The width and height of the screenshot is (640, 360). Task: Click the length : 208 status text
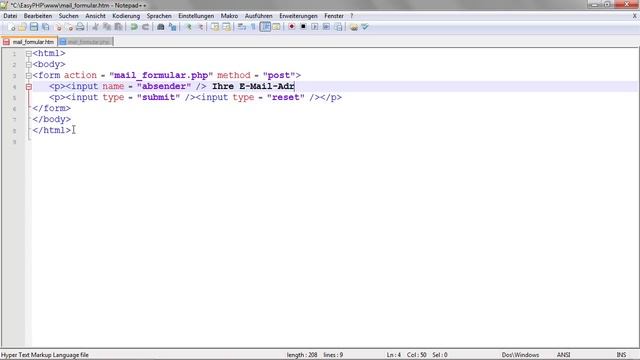(302, 355)
